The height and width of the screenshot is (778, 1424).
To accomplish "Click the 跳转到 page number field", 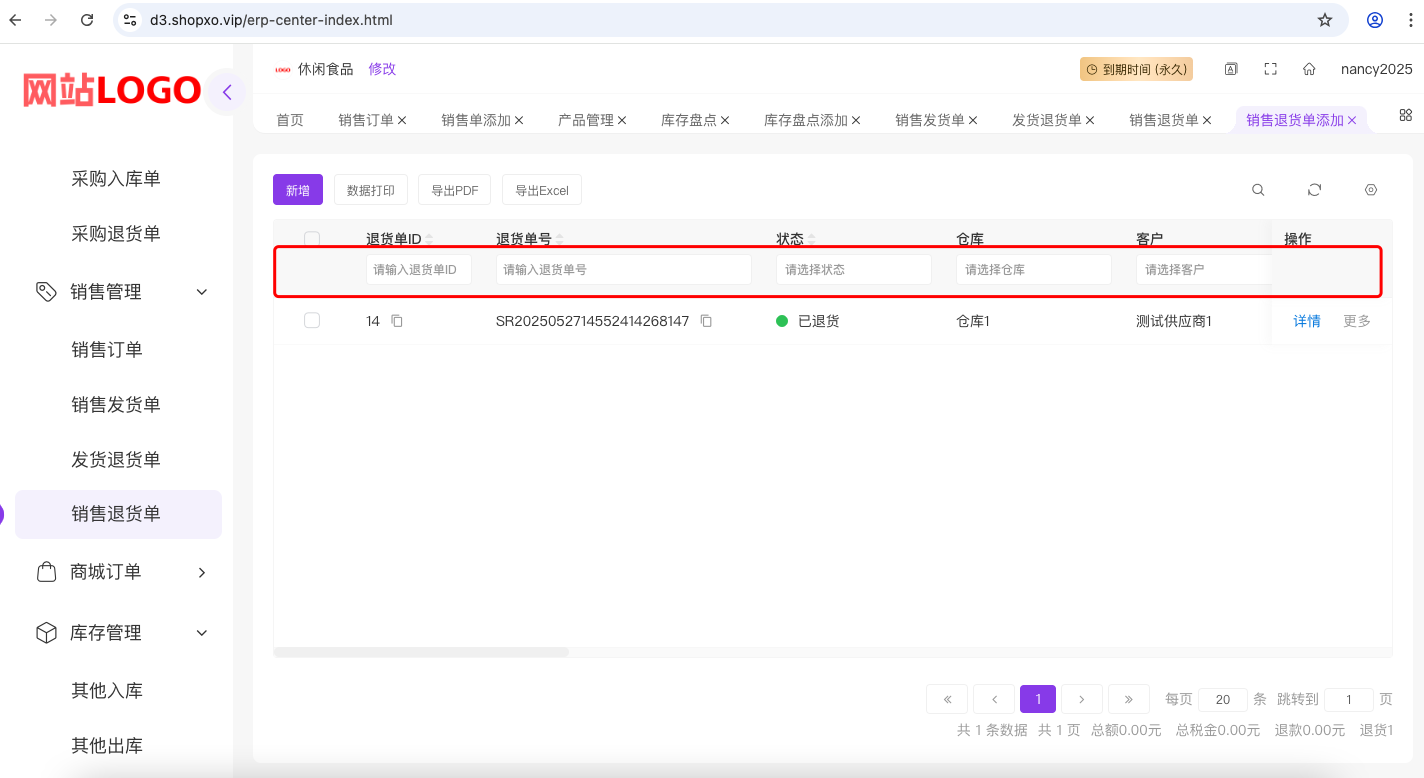I will click(x=1349, y=700).
